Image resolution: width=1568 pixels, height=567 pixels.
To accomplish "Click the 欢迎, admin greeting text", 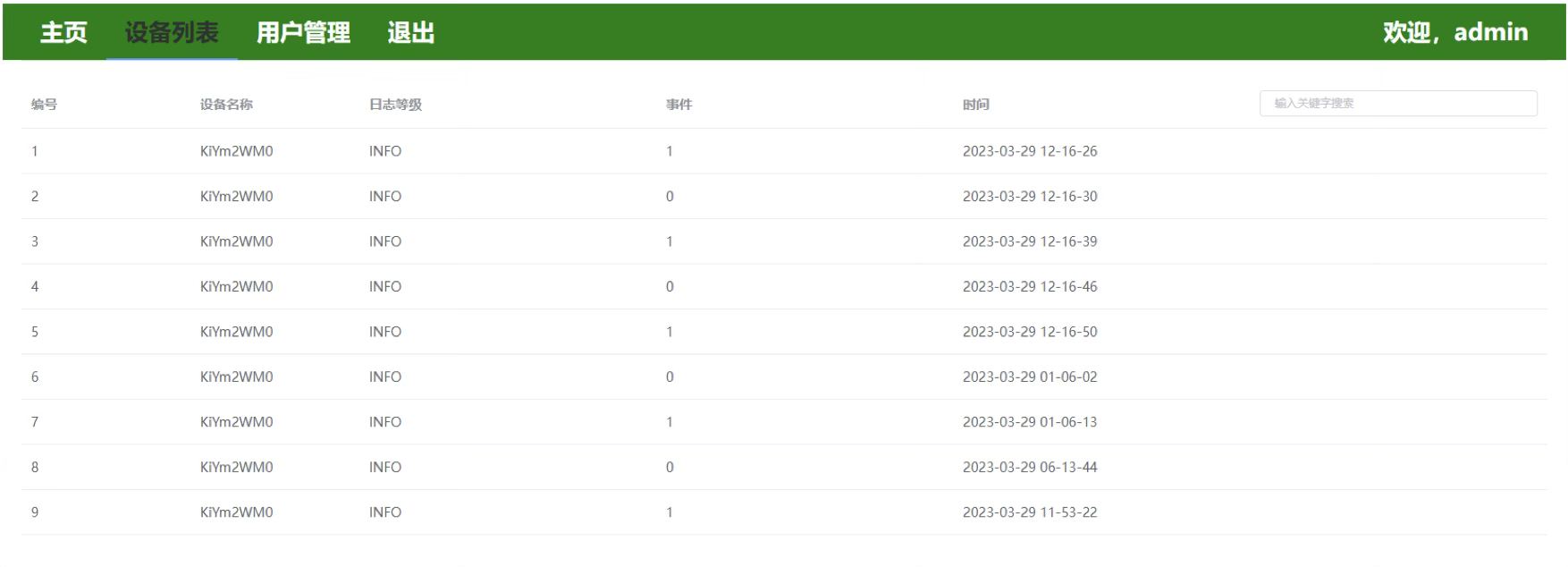I will tap(1454, 32).
